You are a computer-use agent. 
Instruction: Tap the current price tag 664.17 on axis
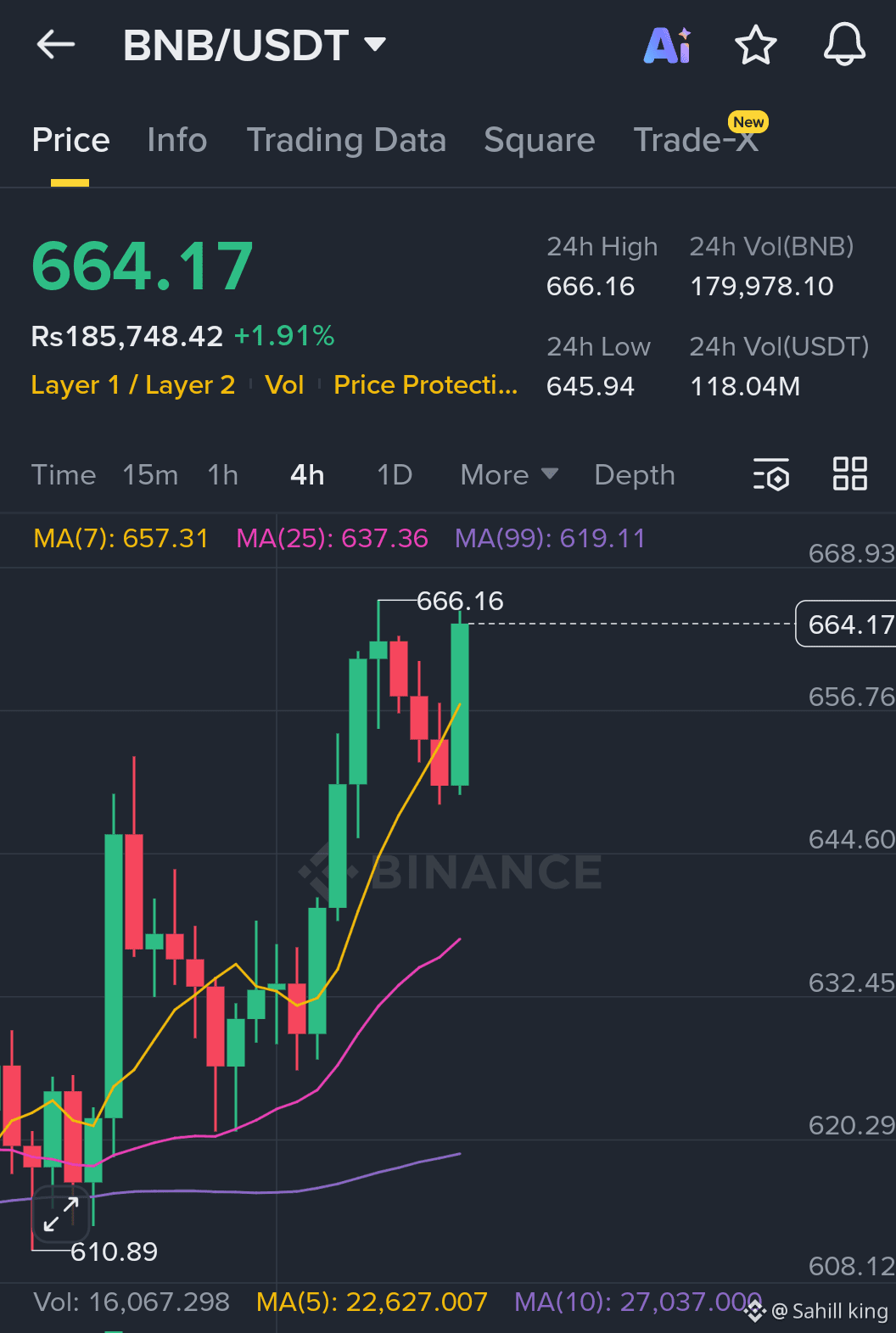coord(846,624)
